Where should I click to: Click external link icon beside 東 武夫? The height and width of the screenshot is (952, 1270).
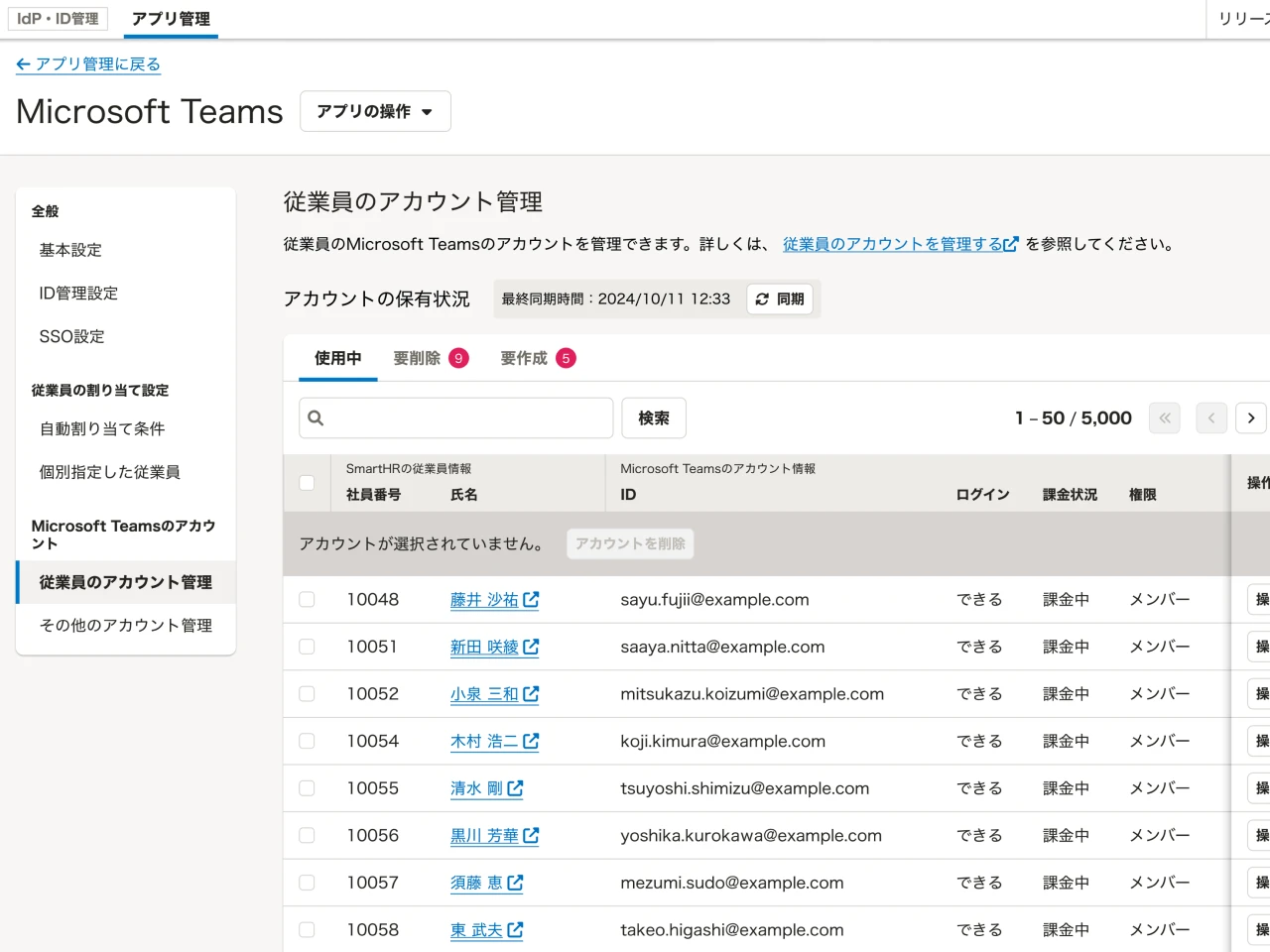coord(515,930)
